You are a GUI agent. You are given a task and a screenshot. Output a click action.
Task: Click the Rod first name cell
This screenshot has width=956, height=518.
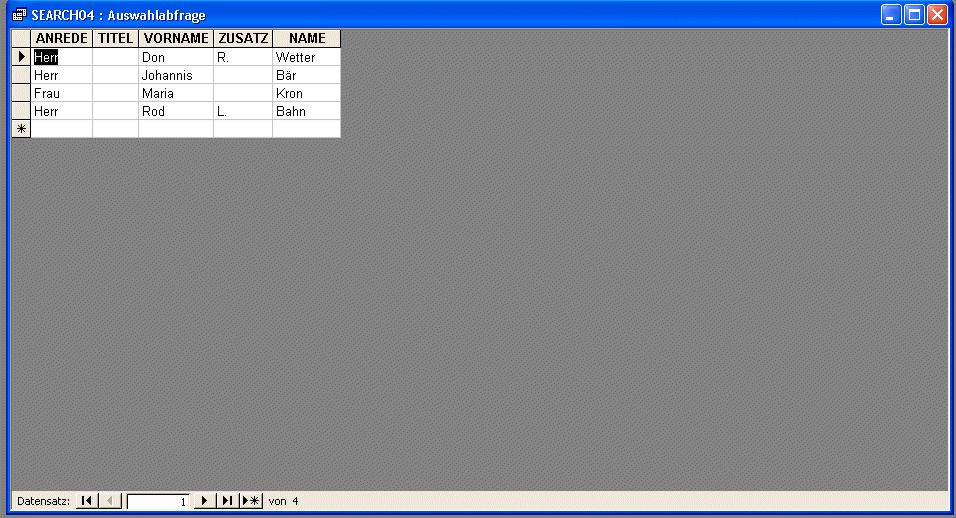[176, 111]
